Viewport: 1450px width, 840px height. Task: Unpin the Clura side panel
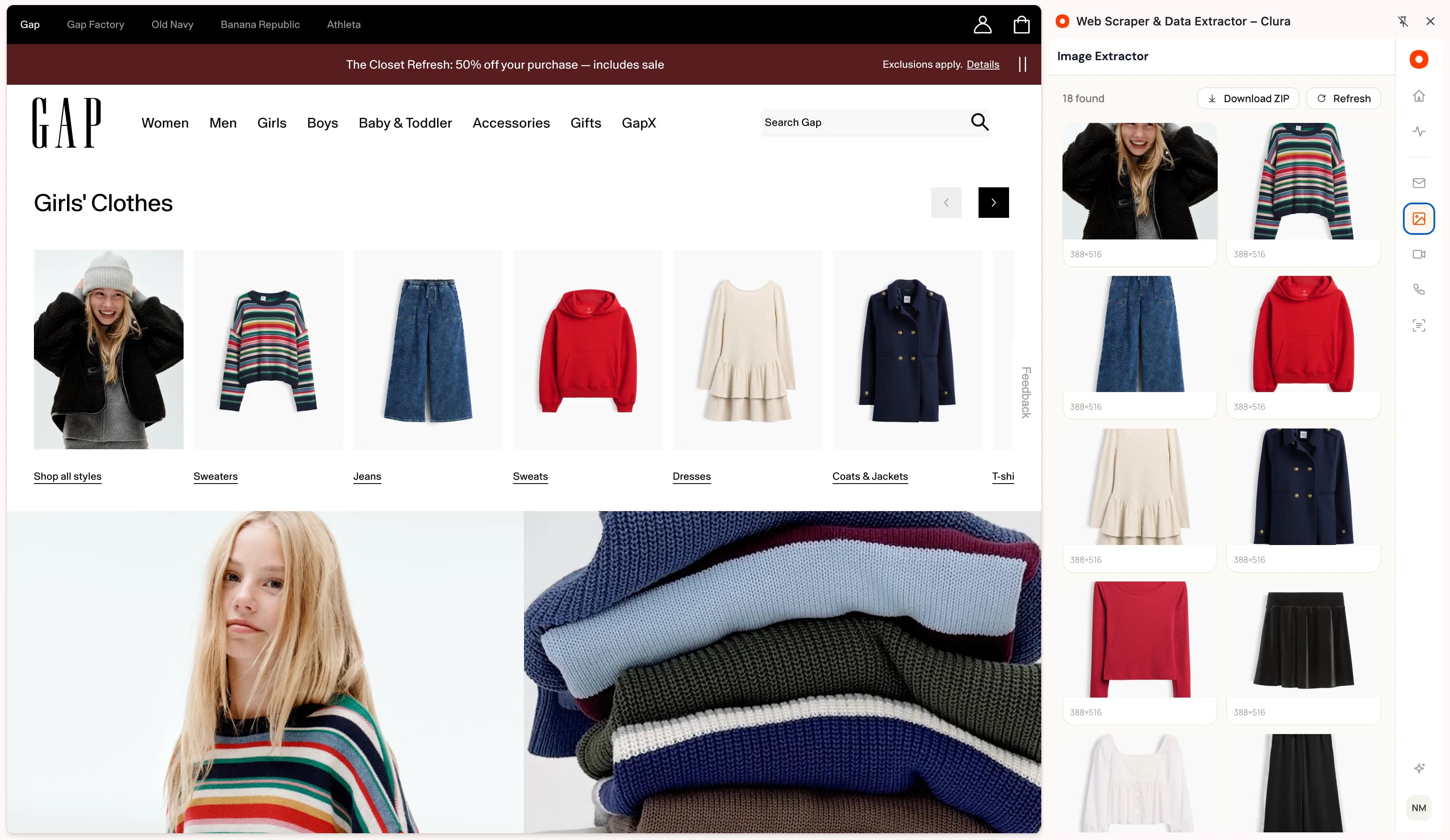[1403, 21]
